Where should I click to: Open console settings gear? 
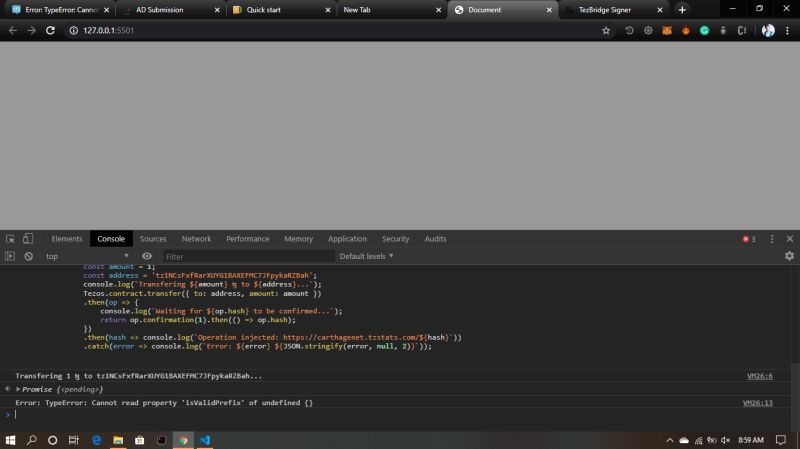(789, 256)
